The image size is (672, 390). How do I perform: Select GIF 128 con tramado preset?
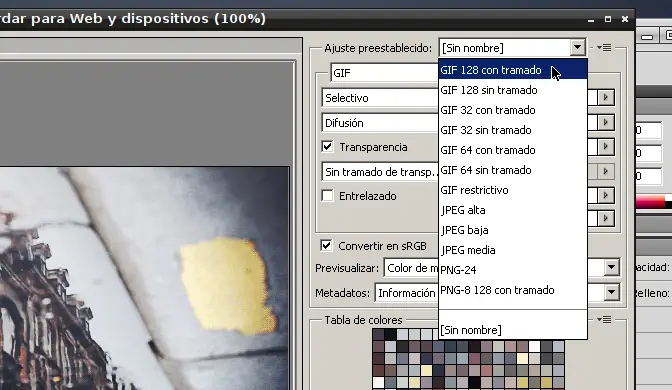[x=513, y=70]
